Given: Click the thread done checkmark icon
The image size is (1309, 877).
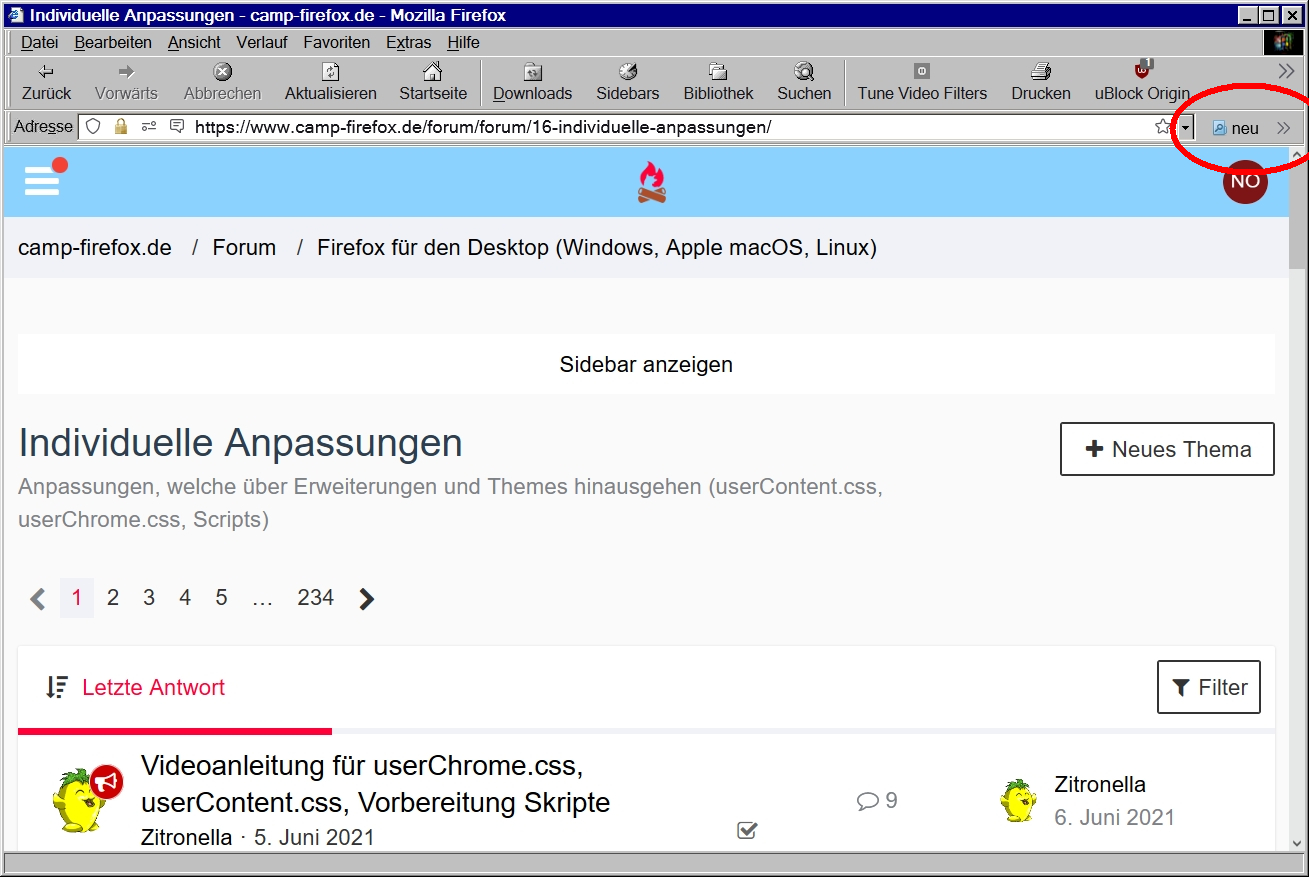Looking at the screenshot, I should pos(747,830).
